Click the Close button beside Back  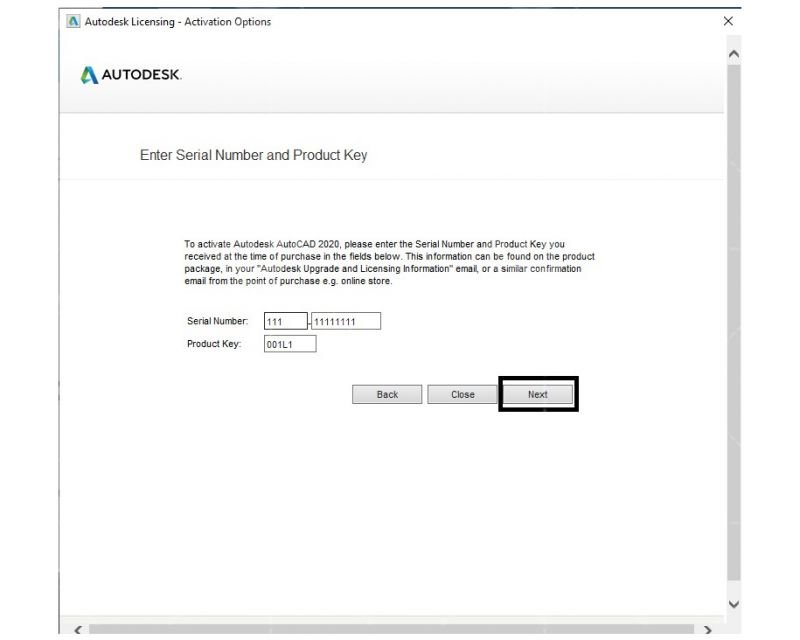point(462,395)
